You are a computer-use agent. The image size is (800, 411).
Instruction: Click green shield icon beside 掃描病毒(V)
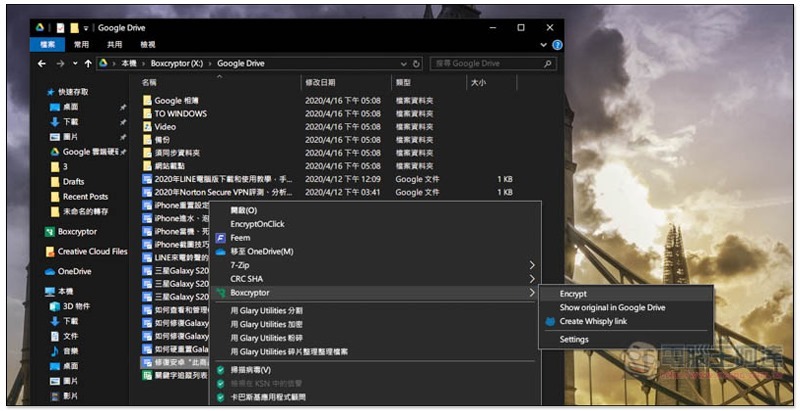[x=221, y=369]
